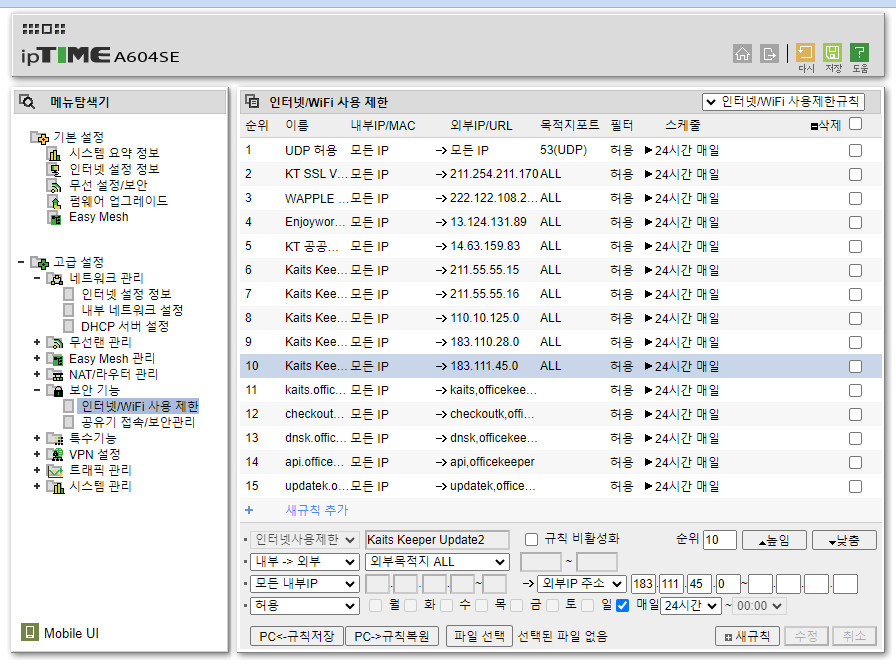896x666 pixels.
Task: Check the delete box for KT 공공 rule 5
Action: [x=855, y=246]
